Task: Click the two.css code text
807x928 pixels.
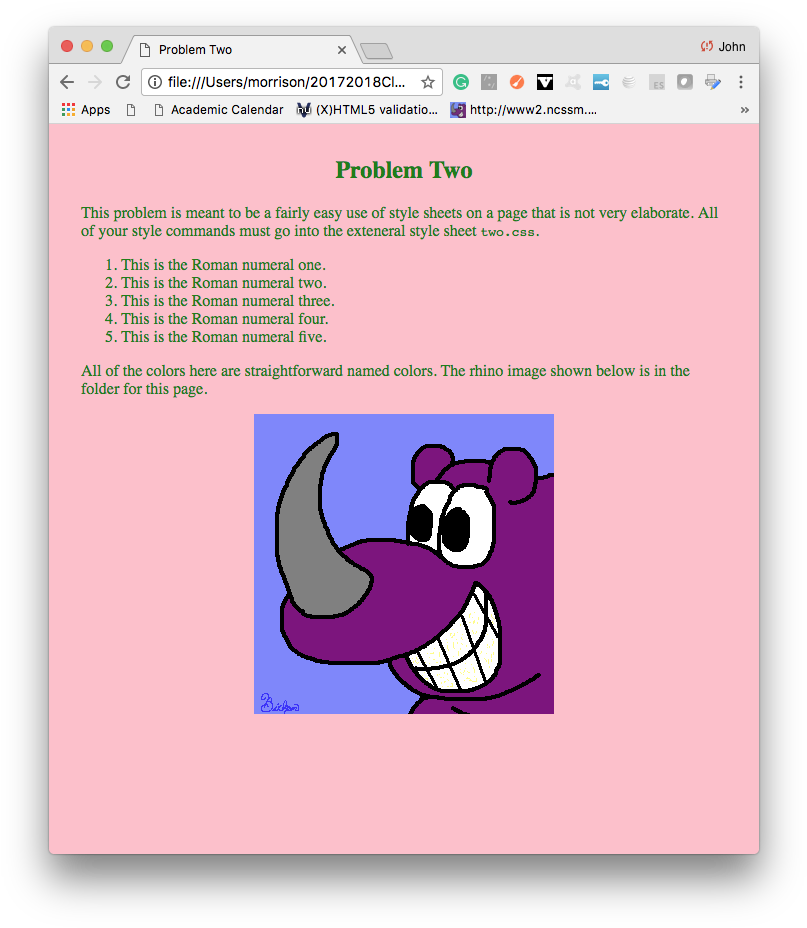Action: [x=508, y=232]
